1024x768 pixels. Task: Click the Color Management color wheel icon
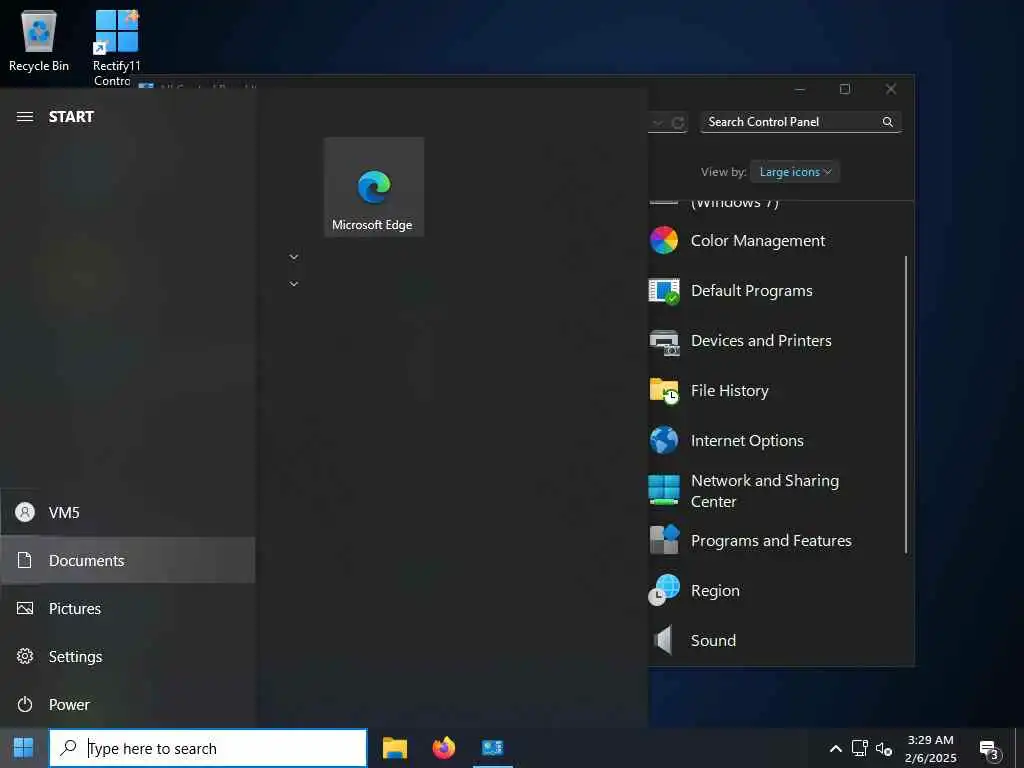tap(664, 240)
